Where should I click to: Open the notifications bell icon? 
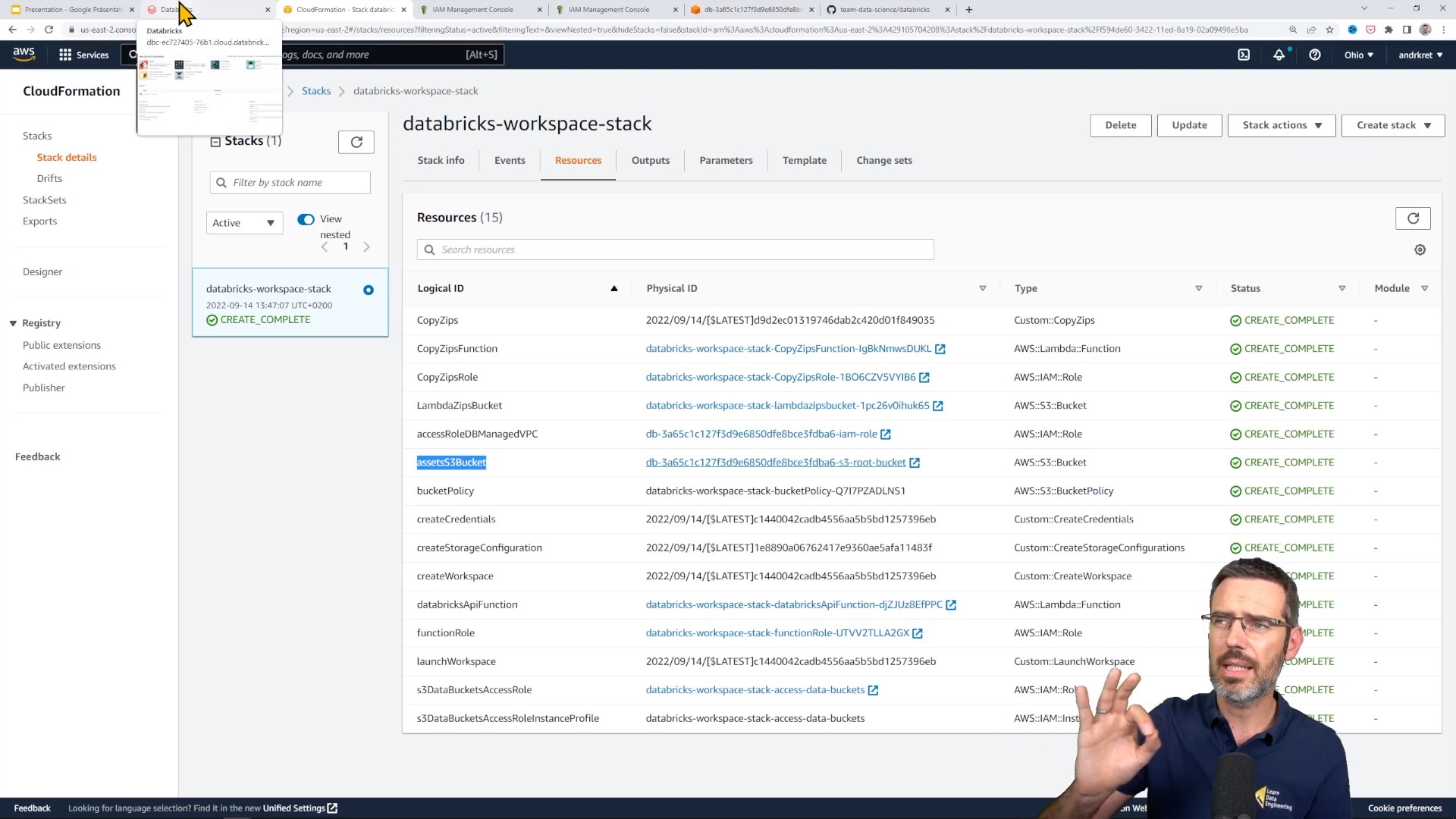point(1279,55)
